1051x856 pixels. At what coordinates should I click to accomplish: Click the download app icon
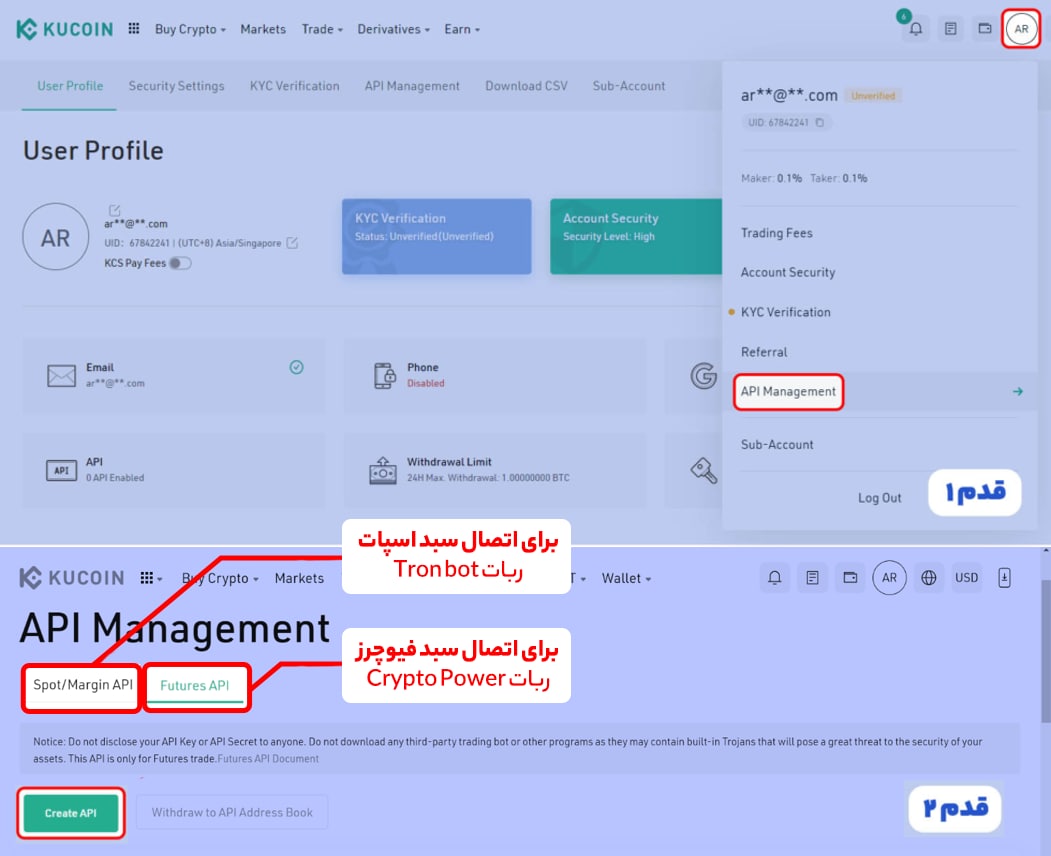tap(1004, 577)
